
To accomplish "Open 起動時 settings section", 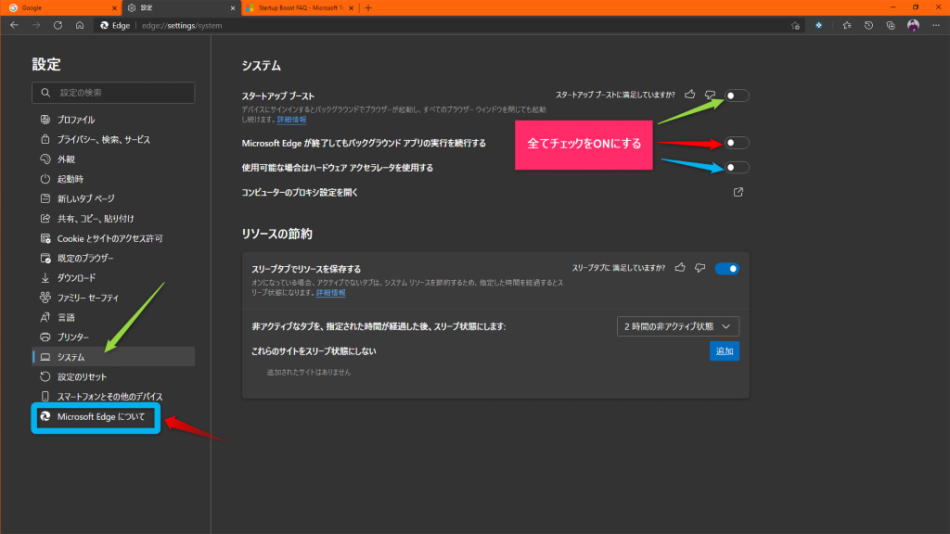I will pos(113,179).
